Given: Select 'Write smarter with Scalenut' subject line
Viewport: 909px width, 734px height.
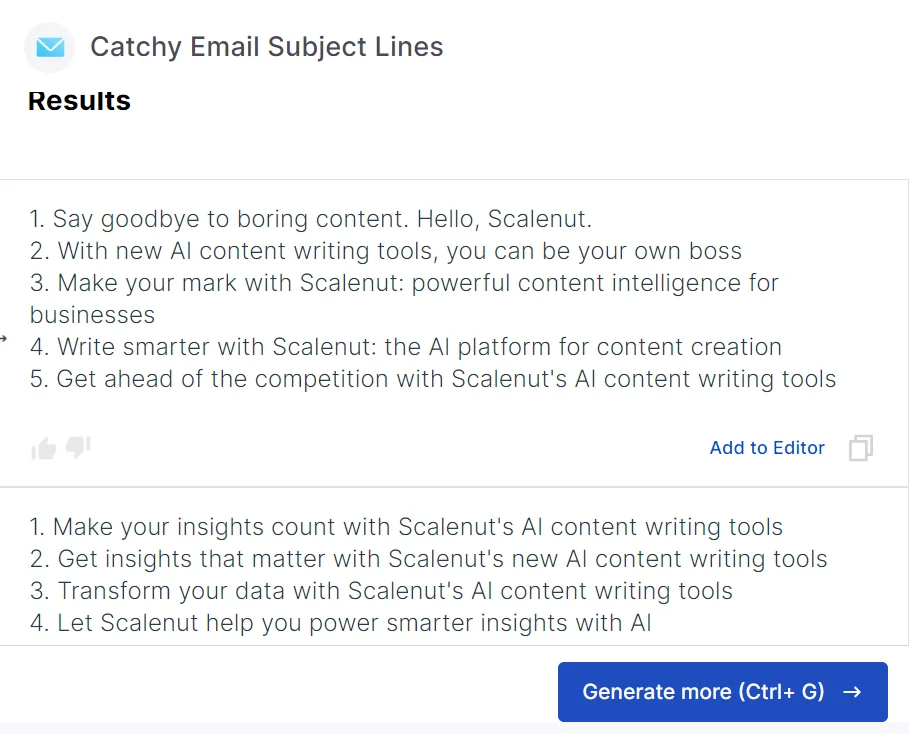Looking at the screenshot, I should pos(405,346).
